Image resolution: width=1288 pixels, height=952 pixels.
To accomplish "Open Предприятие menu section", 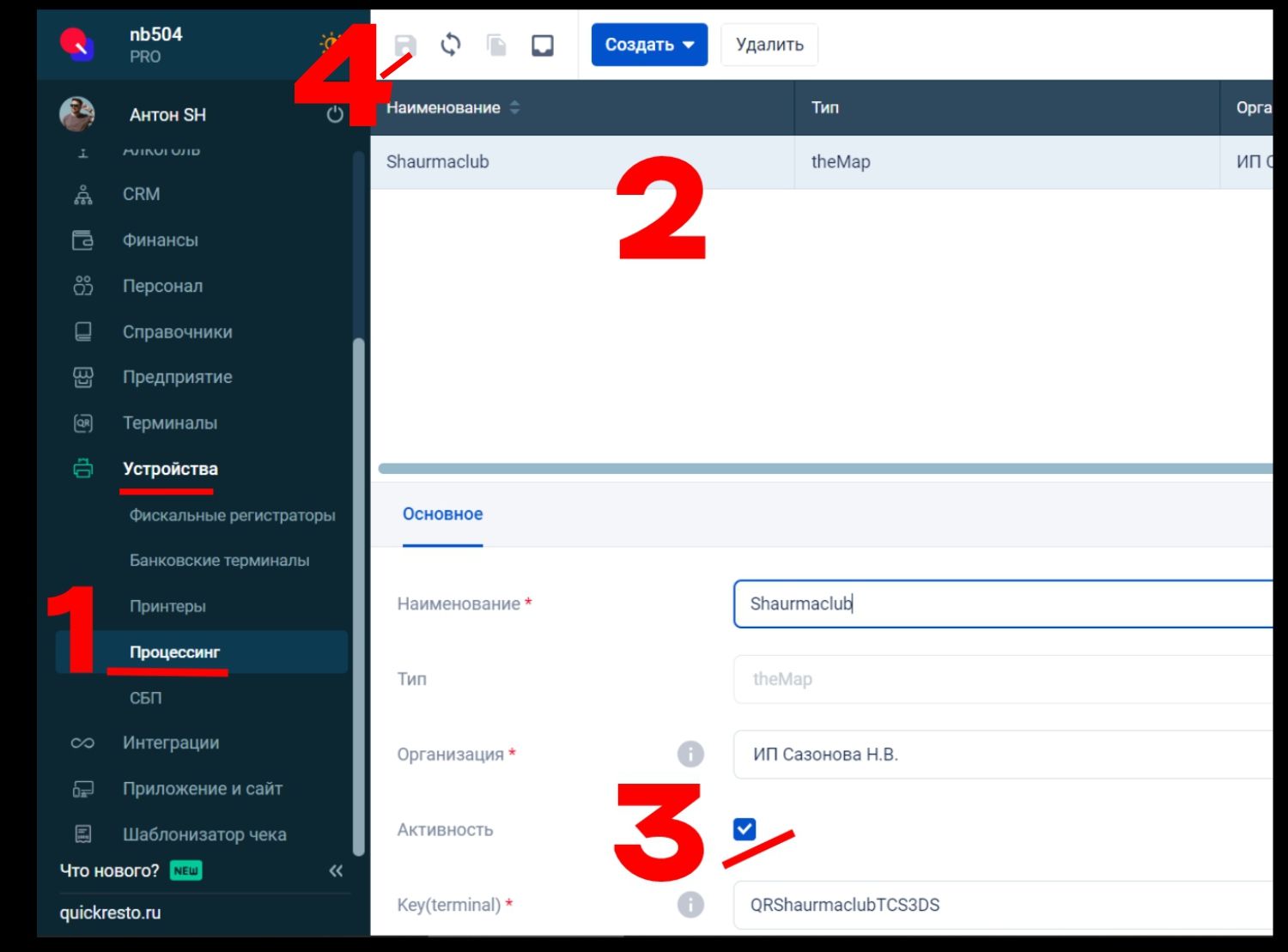I will click(177, 377).
